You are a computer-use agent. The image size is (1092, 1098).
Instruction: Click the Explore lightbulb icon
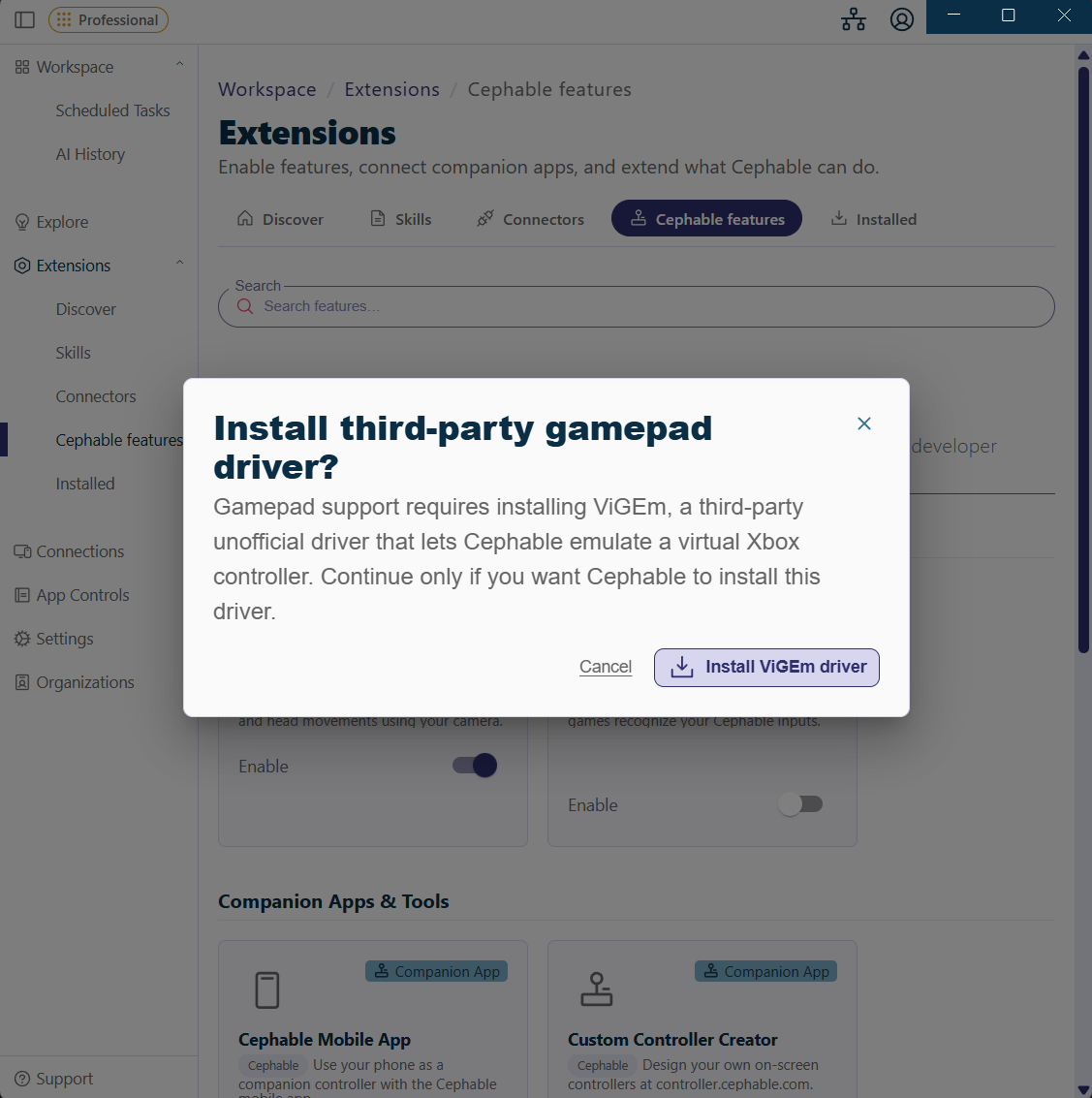coord(22,222)
